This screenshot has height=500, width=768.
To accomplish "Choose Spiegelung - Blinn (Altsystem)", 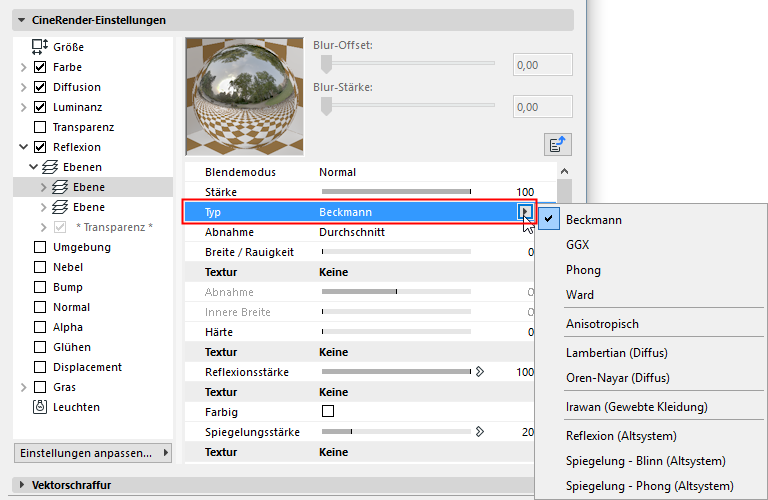I will point(646,461).
